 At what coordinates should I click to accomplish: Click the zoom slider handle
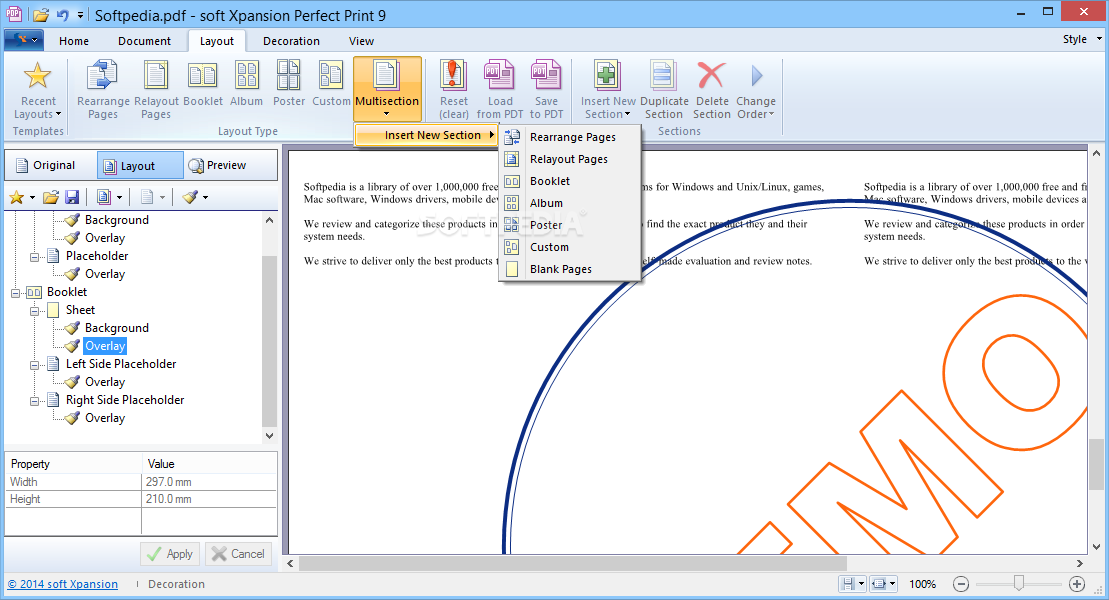coord(1018,583)
